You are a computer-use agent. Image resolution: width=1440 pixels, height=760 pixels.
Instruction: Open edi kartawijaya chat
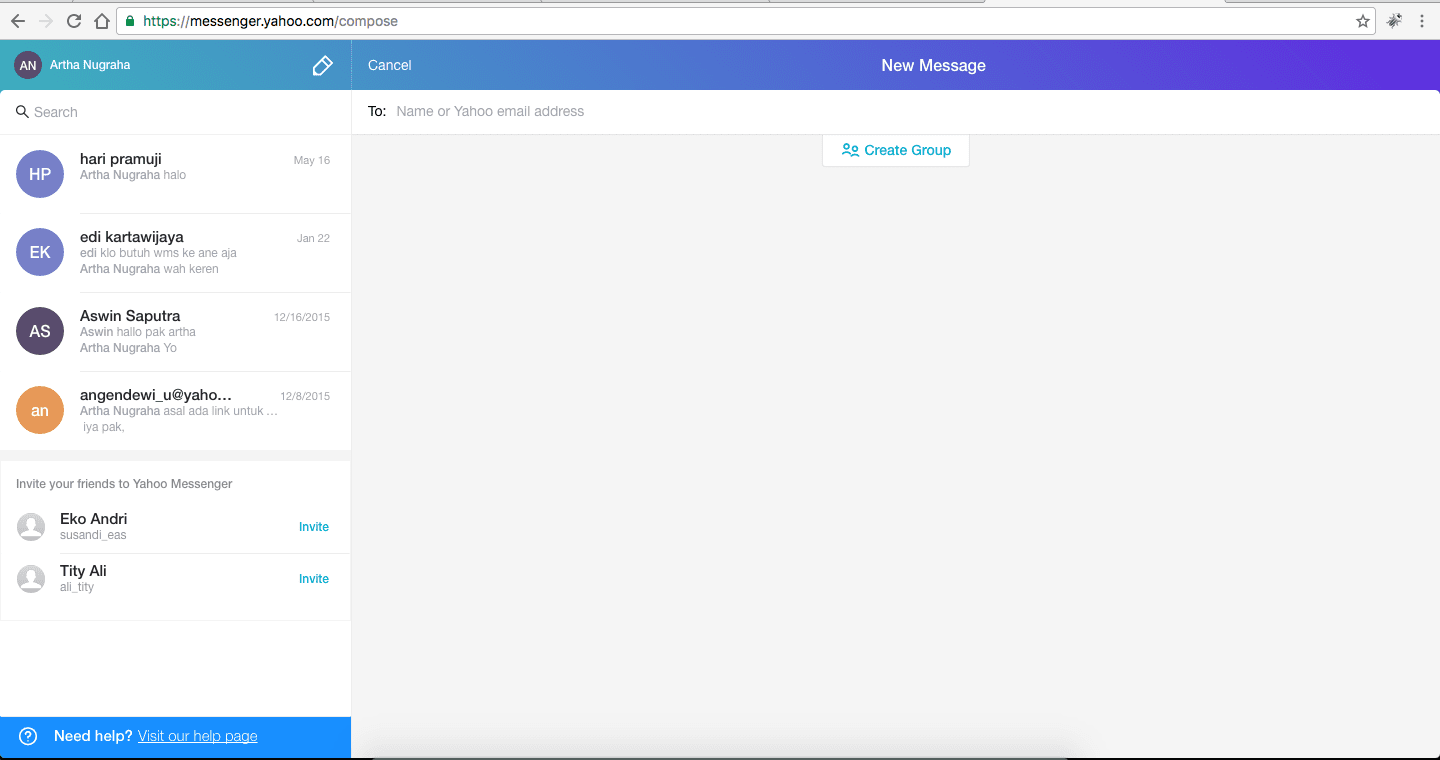coord(175,253)
